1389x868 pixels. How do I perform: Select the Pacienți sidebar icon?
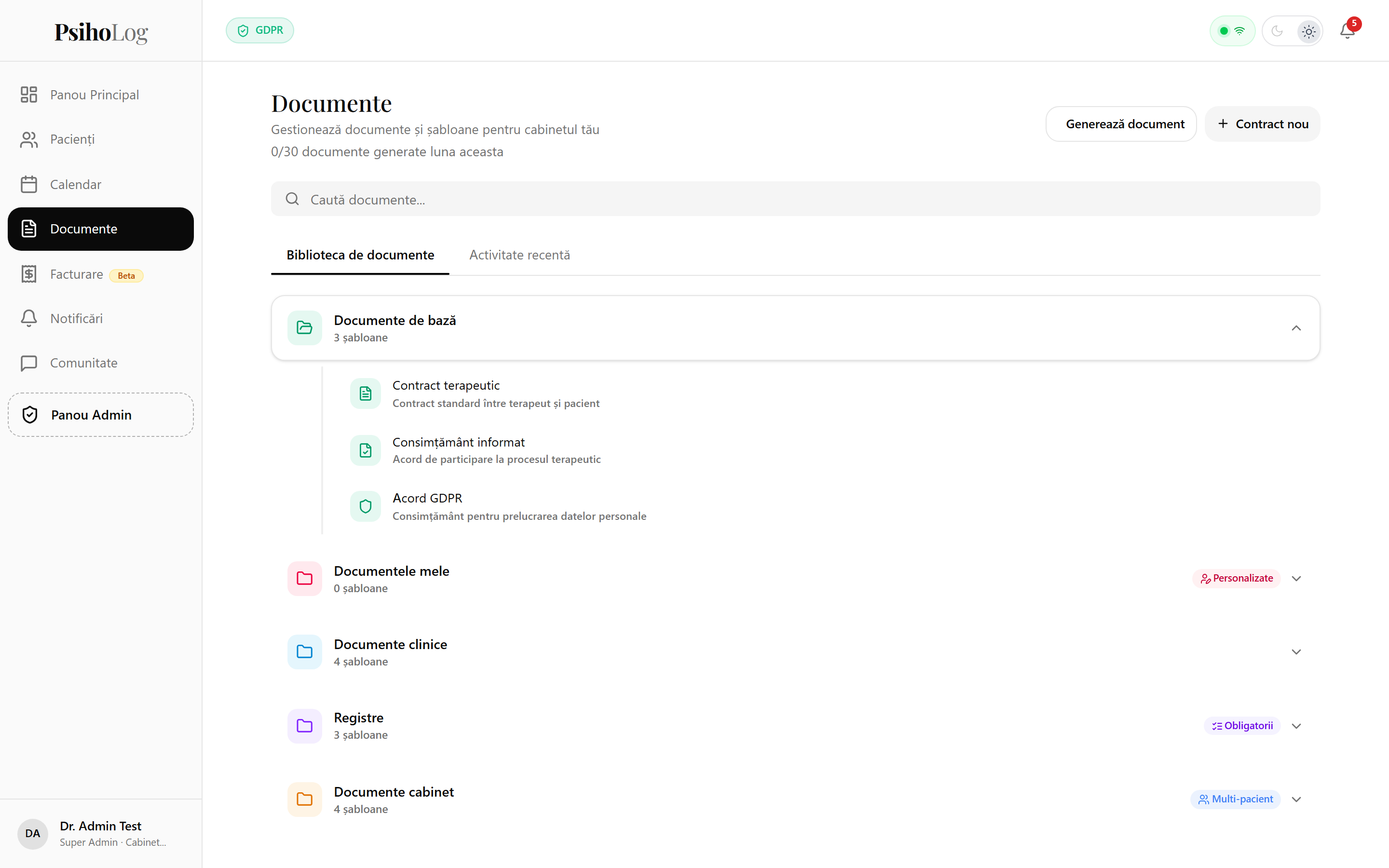29,139
